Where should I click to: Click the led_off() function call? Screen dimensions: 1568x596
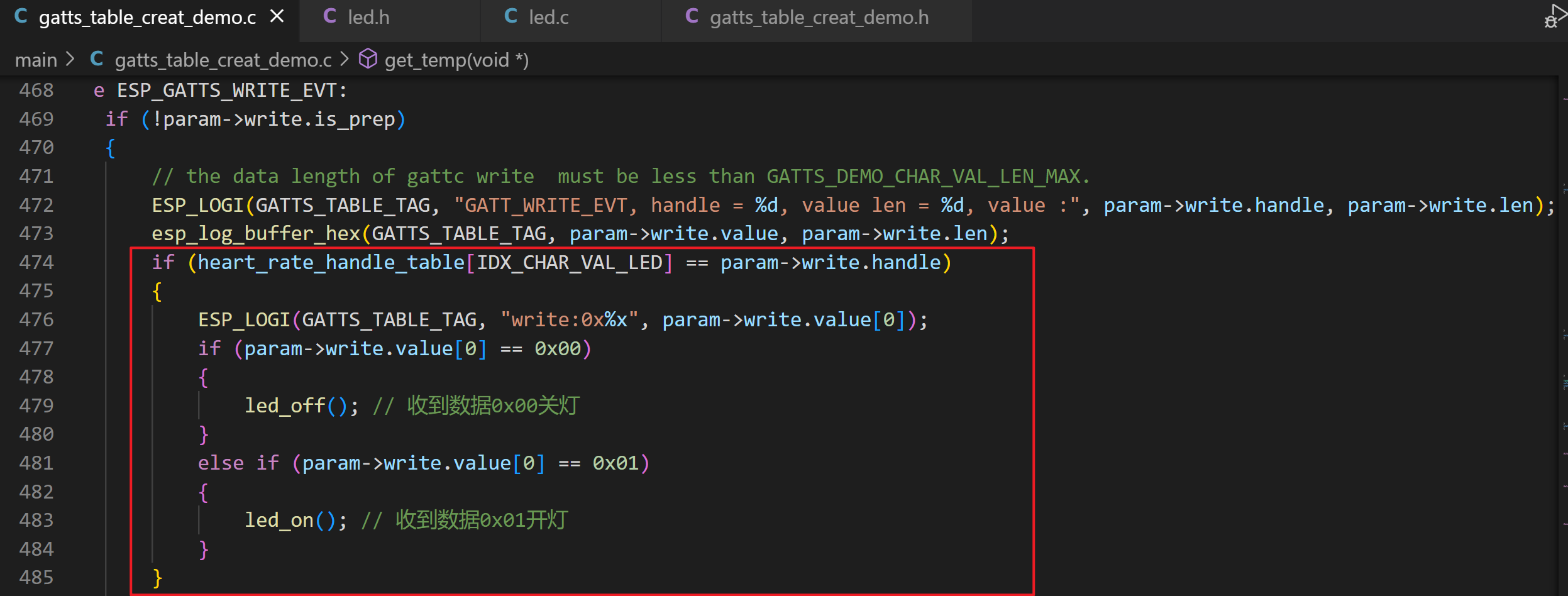coord(295,406)
